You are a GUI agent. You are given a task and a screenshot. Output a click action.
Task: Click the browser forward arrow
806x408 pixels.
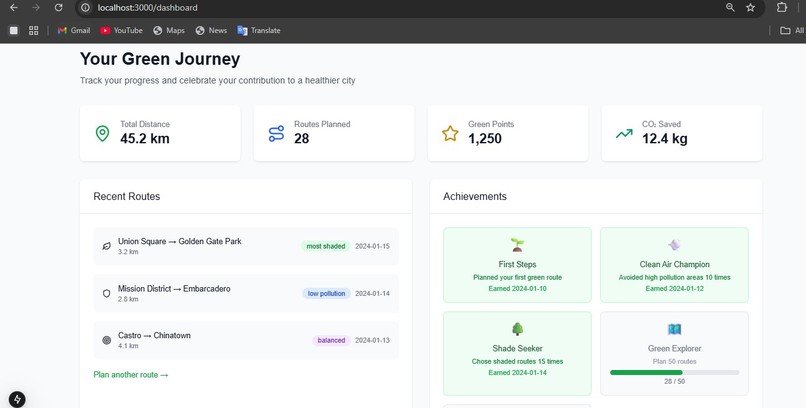(x=36, y=8)
